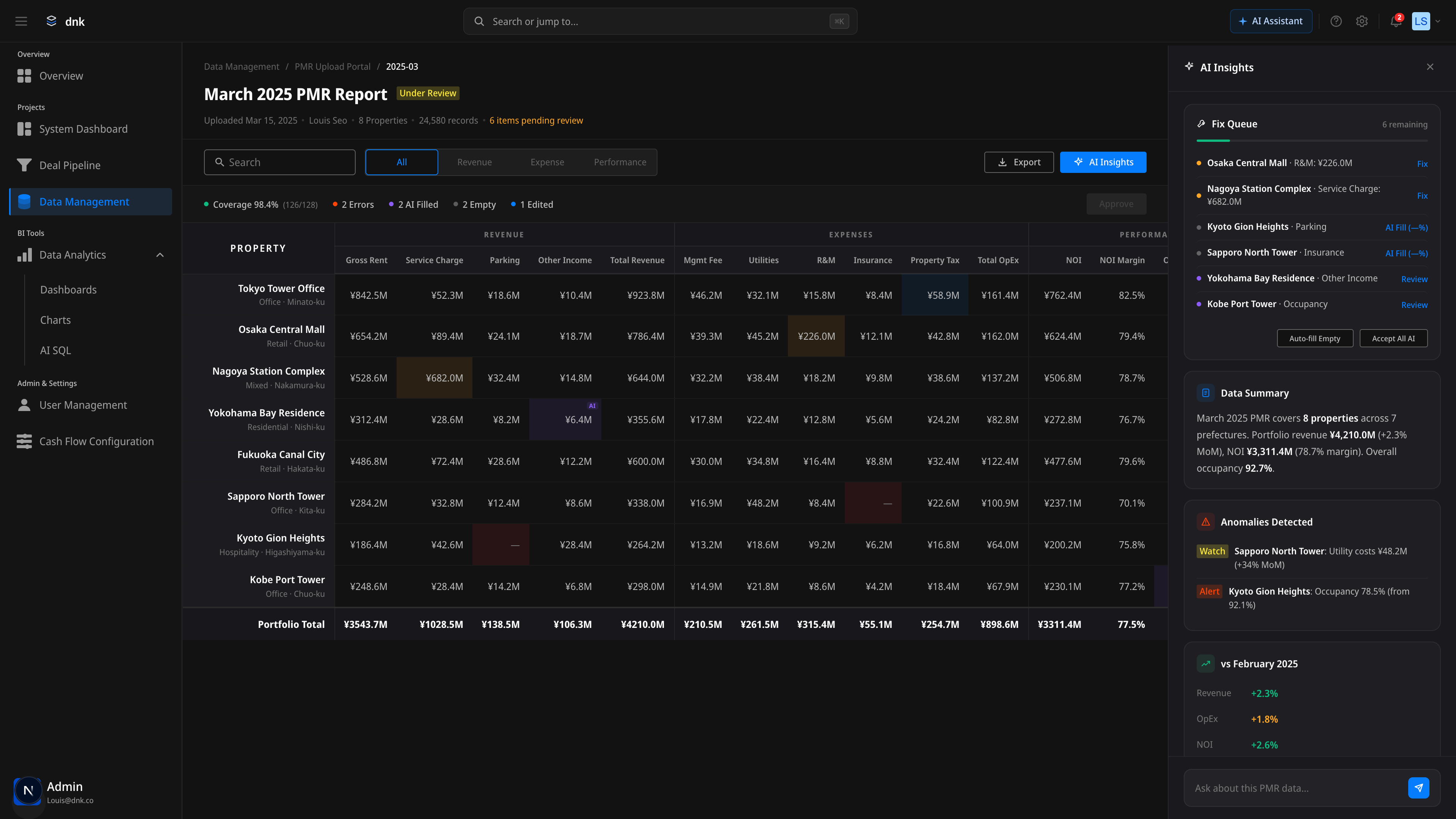Close the AI Insights panel
Screen dimensions: 1456x819
pyautogui.click(x=1430, y=67)
